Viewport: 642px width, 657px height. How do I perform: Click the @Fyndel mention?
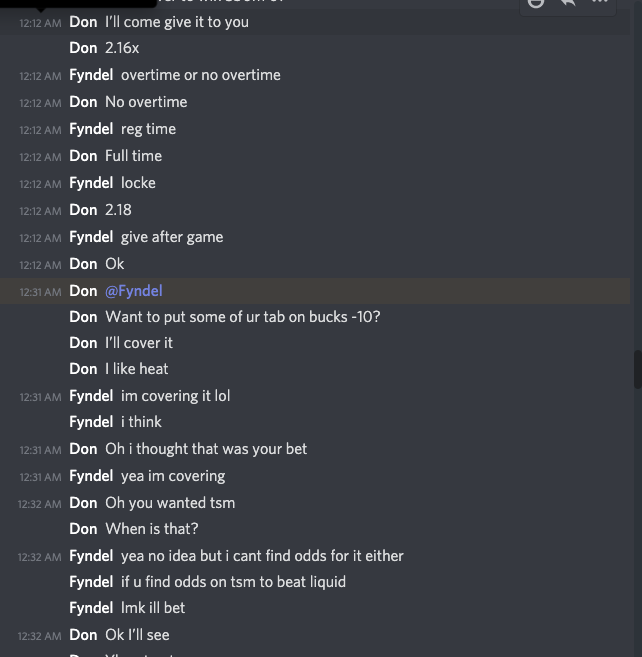[134, 291]
